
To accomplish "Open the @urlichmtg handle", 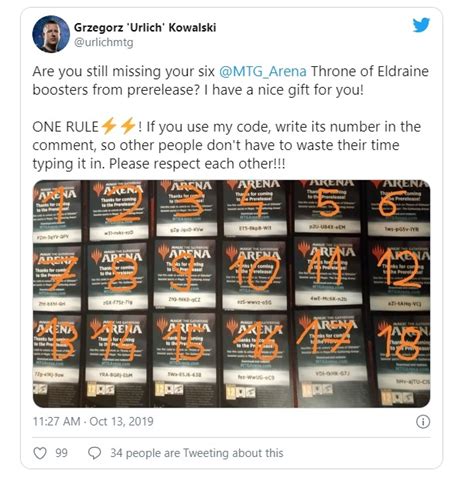I will pyautogui.click(x=104, y=43).
